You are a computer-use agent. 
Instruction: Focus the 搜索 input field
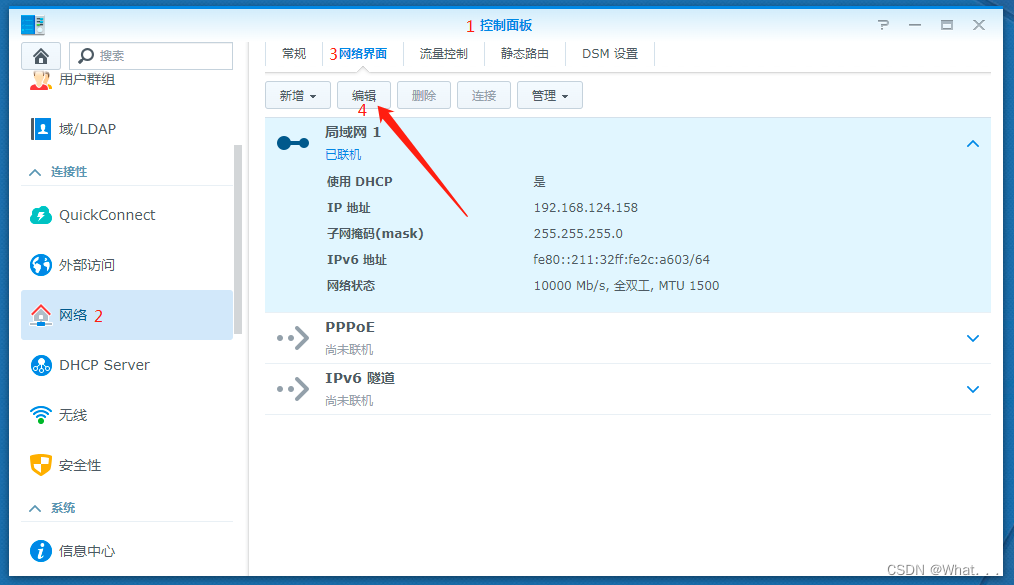coord(151,56)
